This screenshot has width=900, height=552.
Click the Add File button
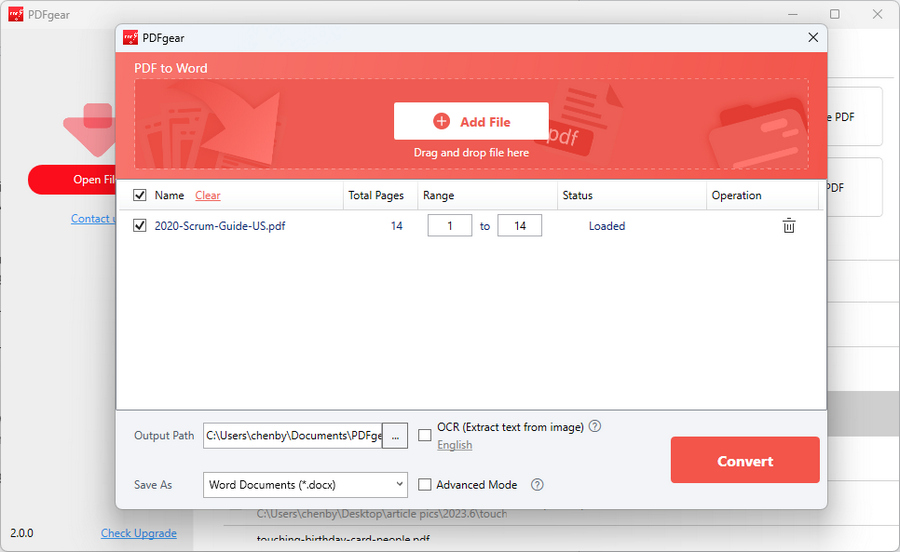click(x=471, y=121)
